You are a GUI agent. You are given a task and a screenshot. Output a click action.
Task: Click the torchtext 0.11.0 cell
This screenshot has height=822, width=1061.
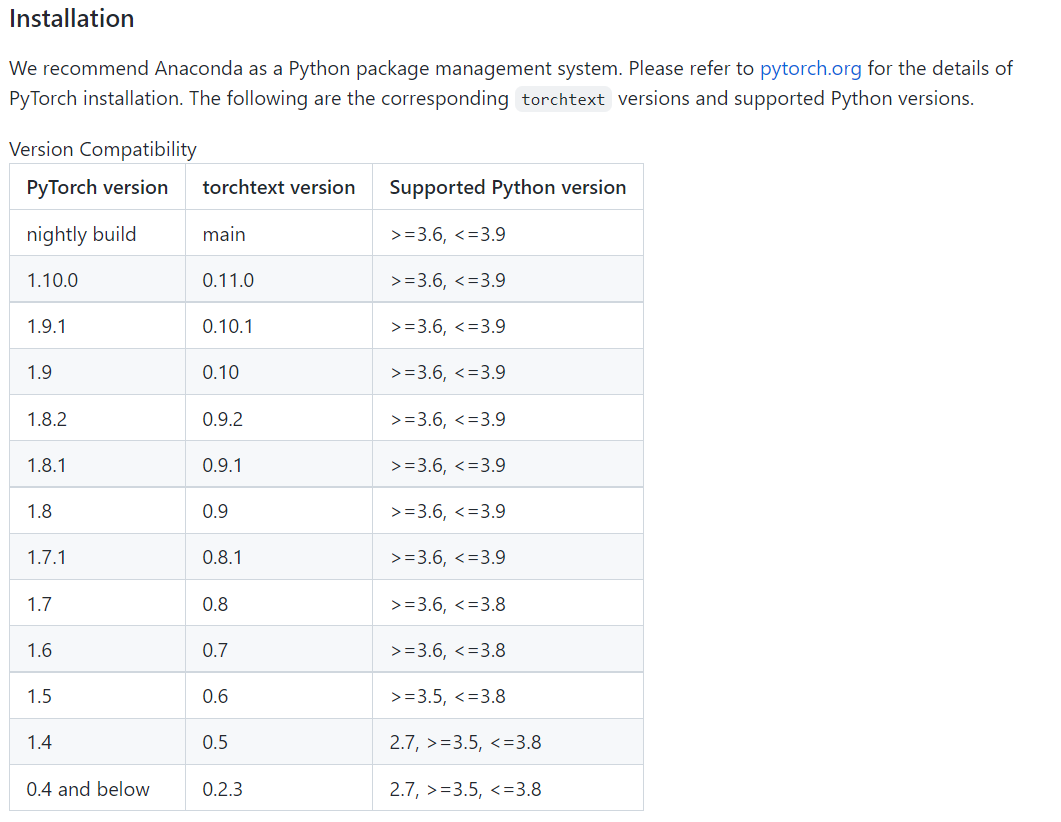tap(279, 279)
